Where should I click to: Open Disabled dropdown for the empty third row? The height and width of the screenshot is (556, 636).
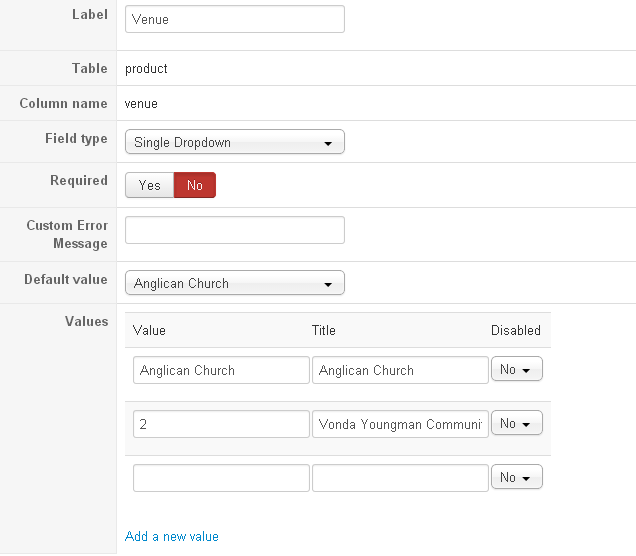517,478
